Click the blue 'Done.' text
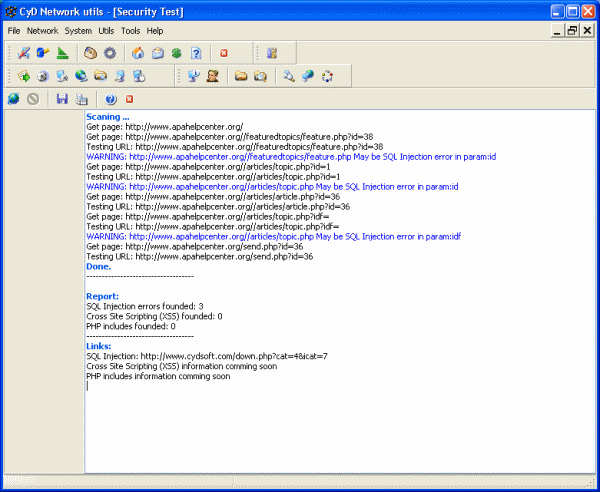The height and width of the screenshot is (492, 600). 98,266
